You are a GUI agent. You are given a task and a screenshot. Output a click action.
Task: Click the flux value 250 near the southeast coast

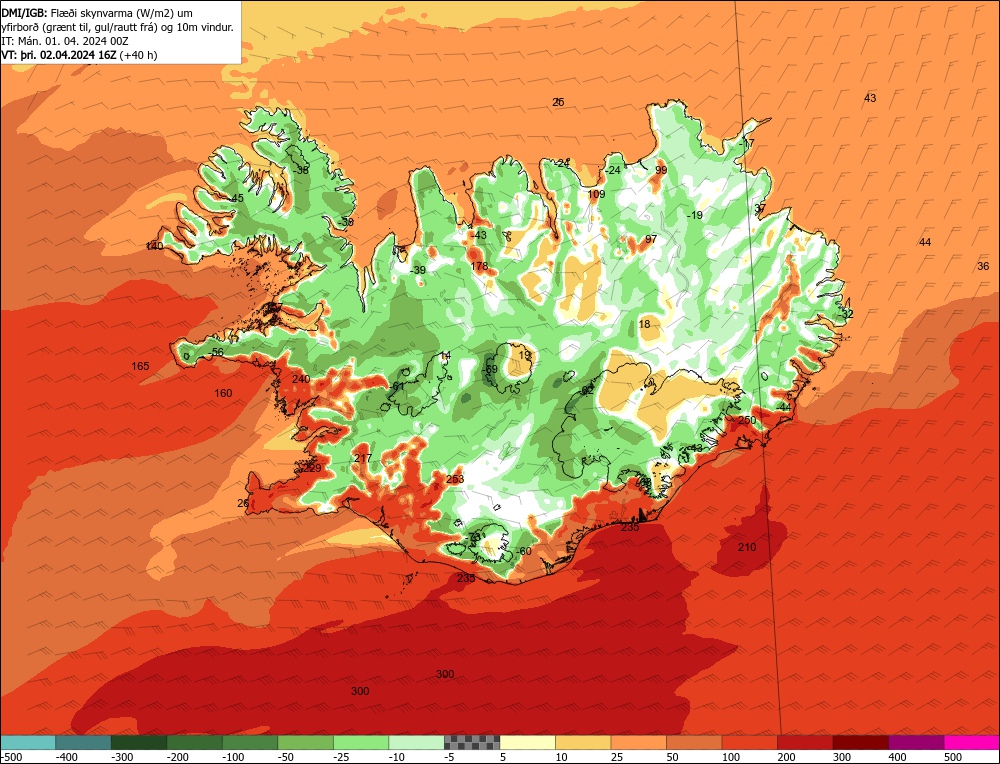747,420
